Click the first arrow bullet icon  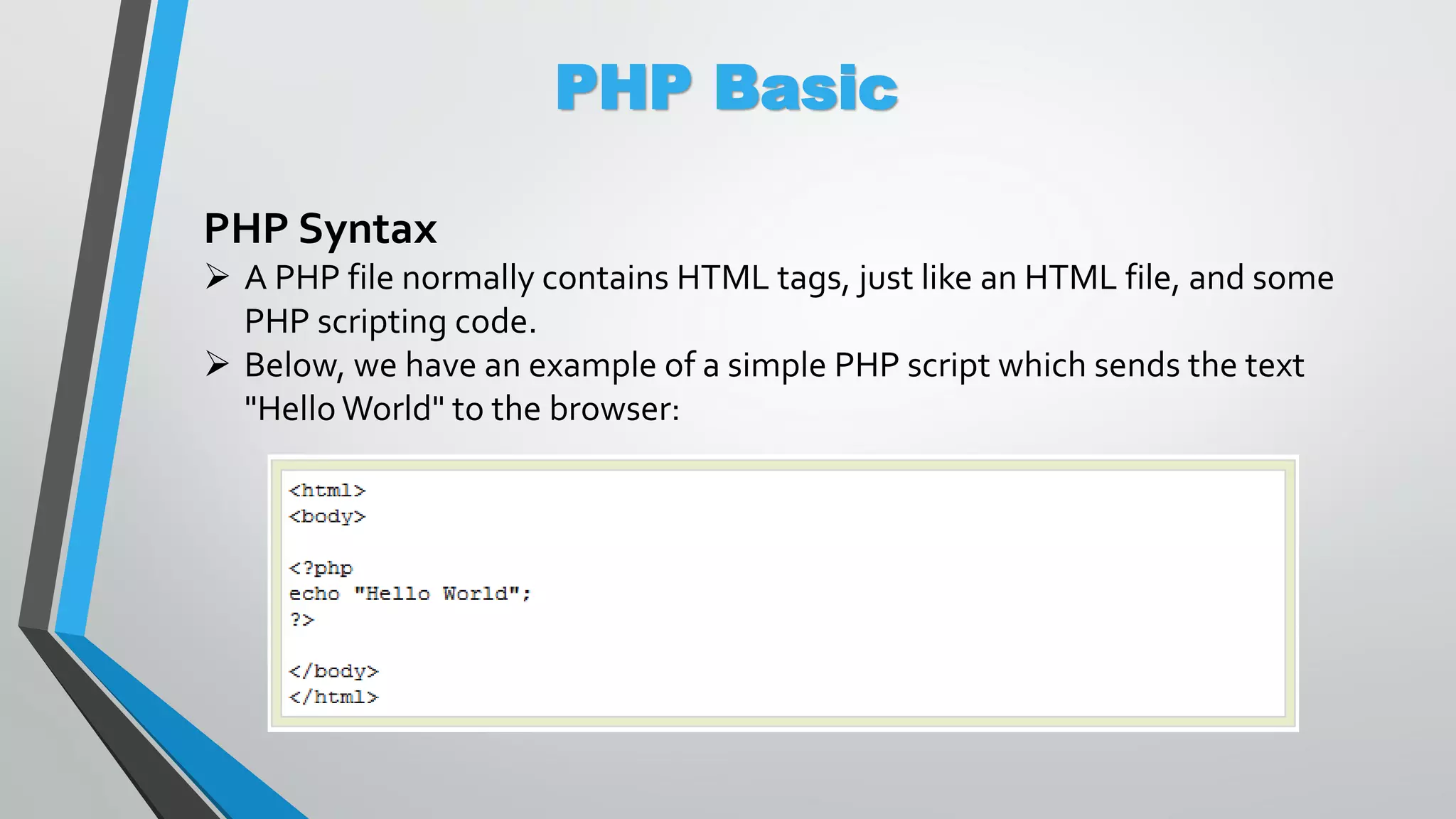coord(217,277)
